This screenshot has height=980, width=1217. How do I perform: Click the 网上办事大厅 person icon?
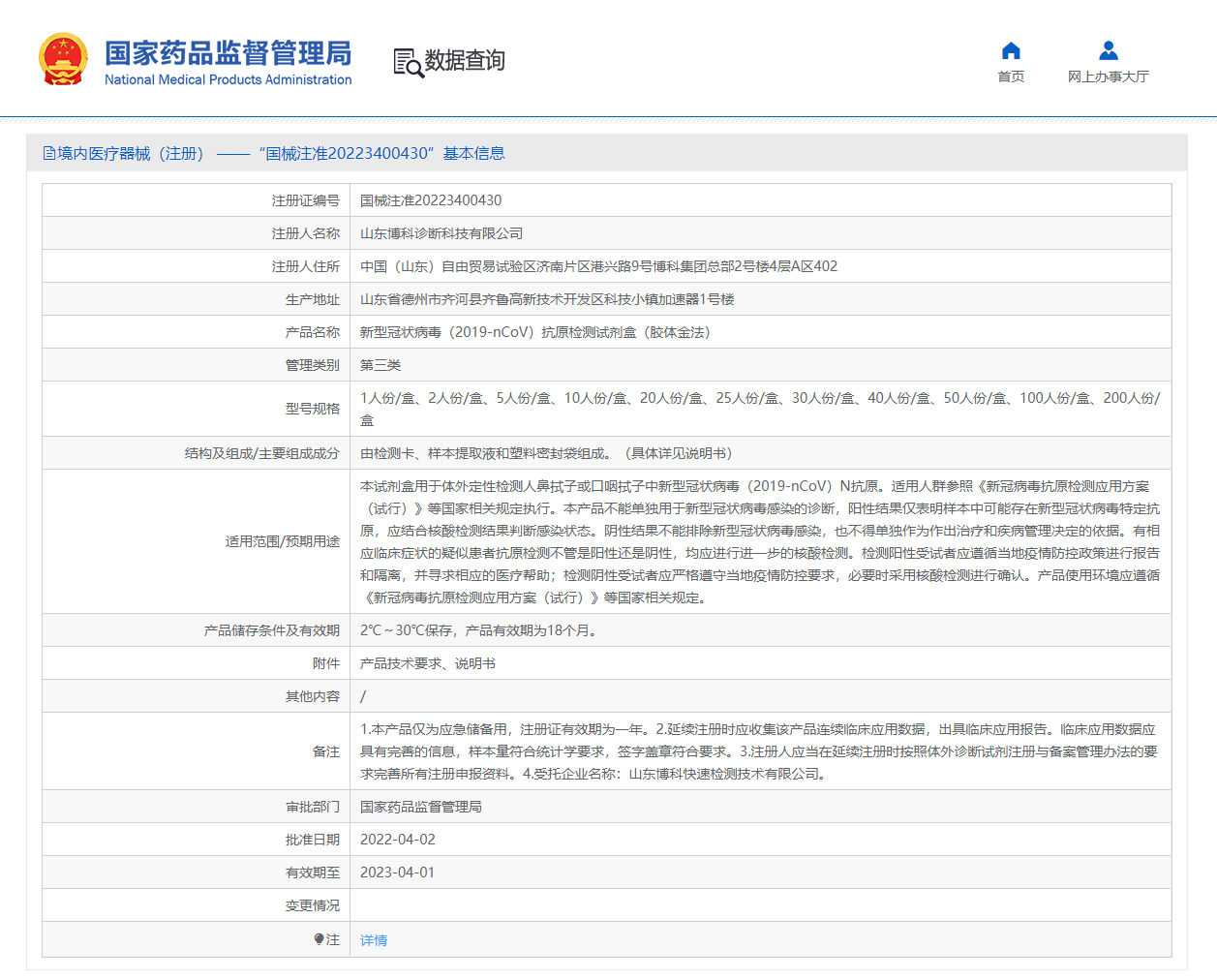click(x=1108, y=50)
